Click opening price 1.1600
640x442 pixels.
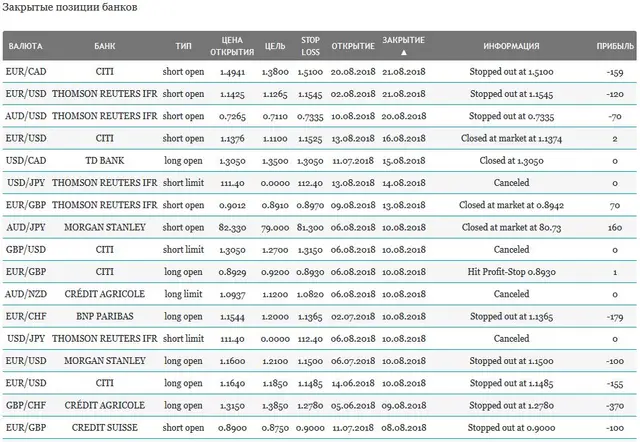232,361
